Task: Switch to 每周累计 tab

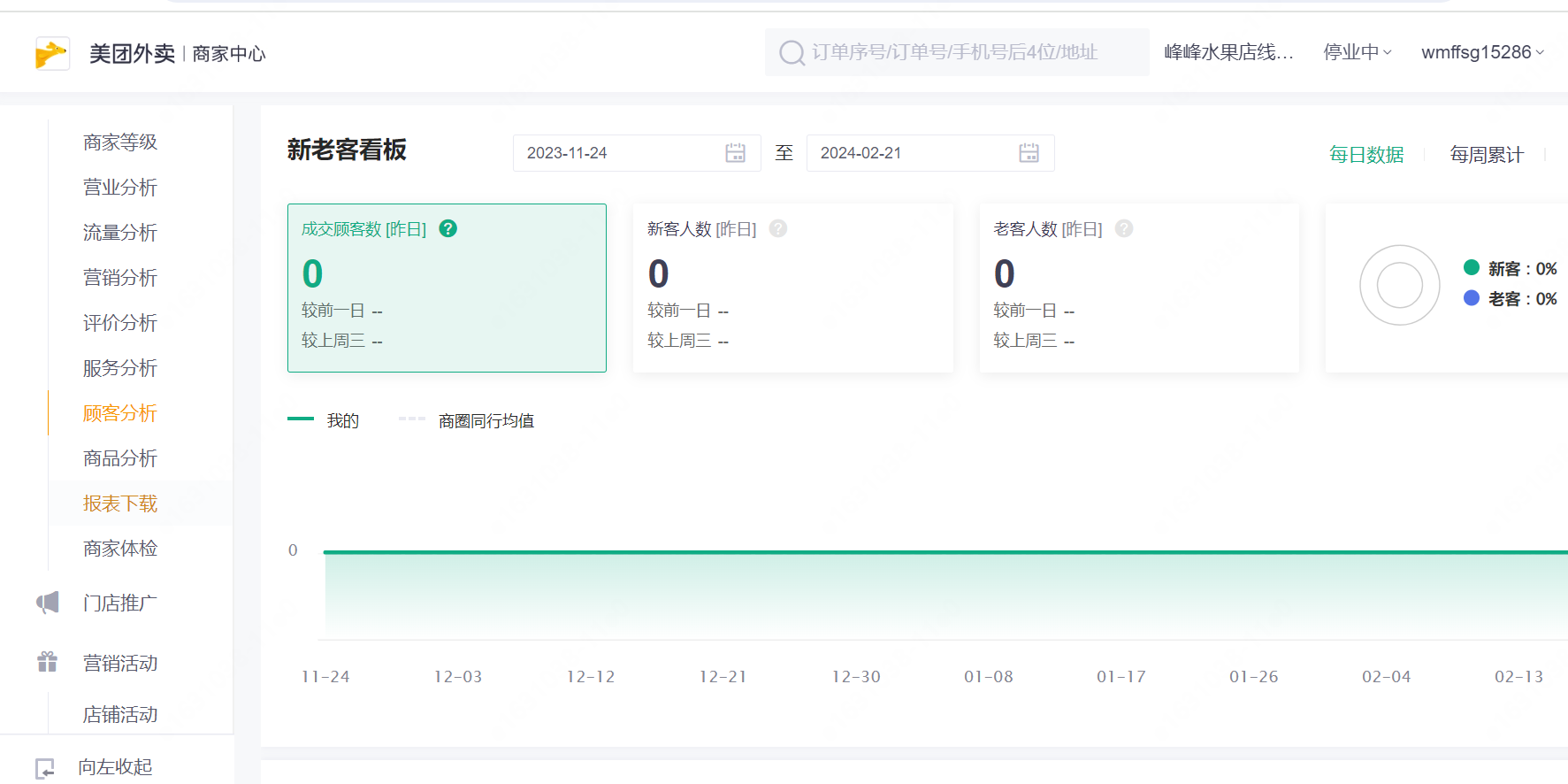Action: 1487,155
